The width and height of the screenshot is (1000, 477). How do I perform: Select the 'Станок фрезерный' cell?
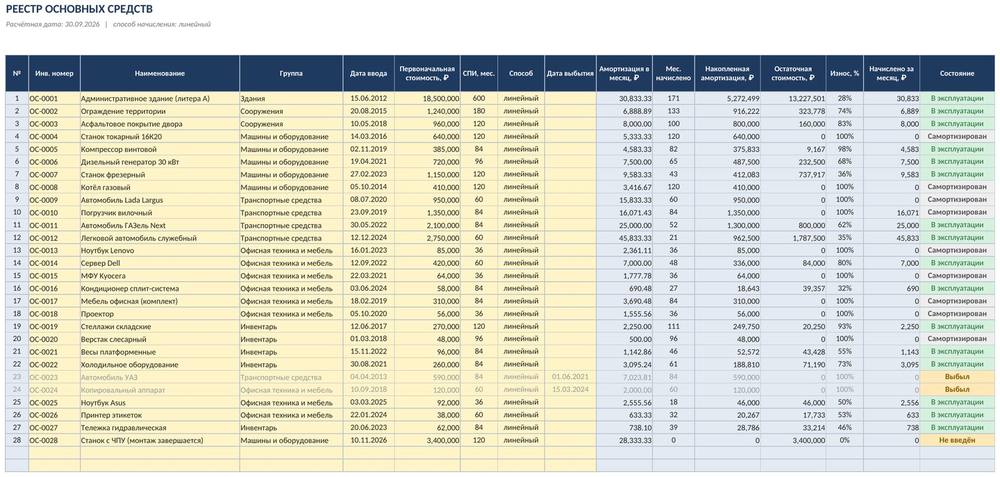point(159,175)
